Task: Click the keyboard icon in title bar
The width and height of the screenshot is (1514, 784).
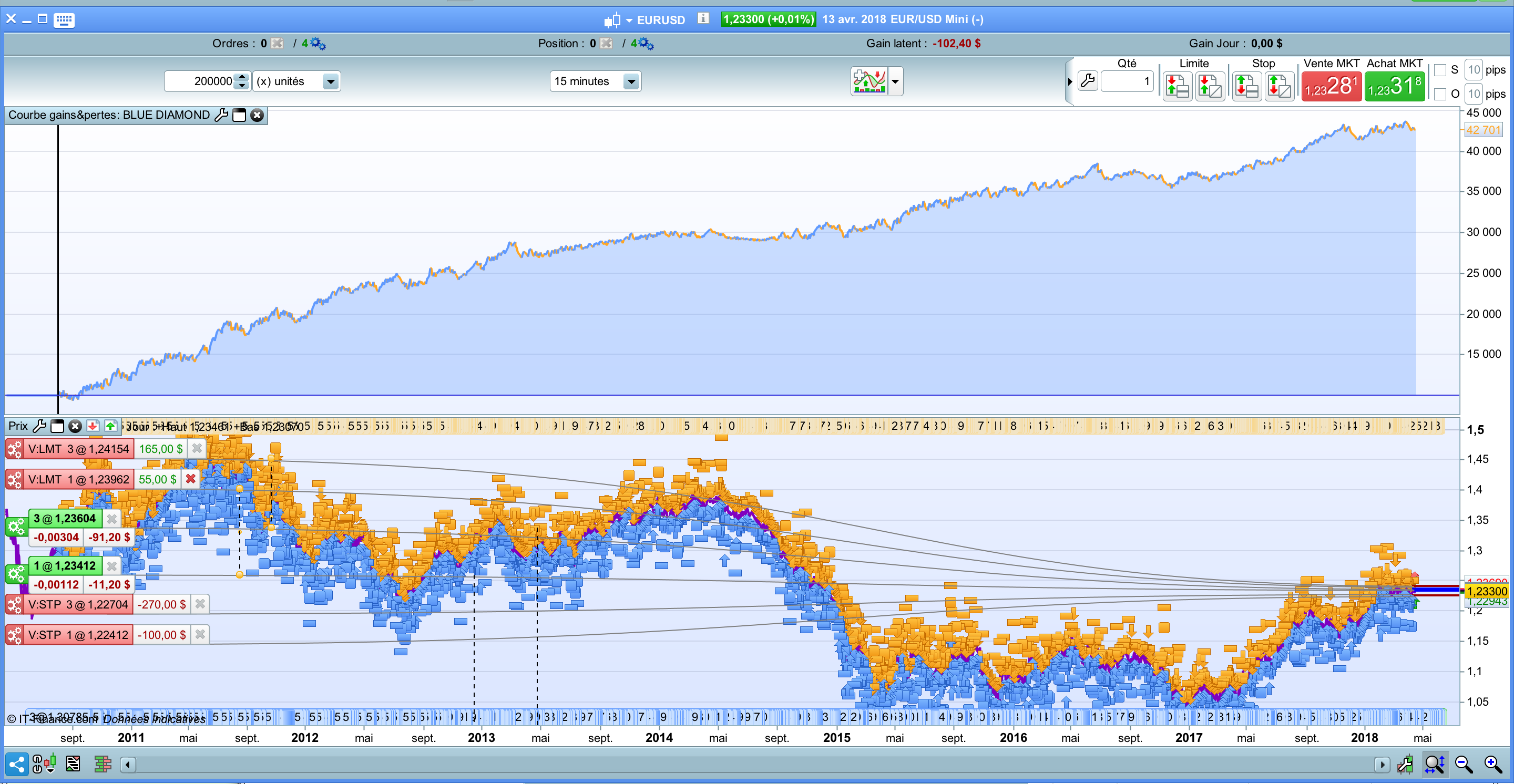Action: [x=64, y=20]
